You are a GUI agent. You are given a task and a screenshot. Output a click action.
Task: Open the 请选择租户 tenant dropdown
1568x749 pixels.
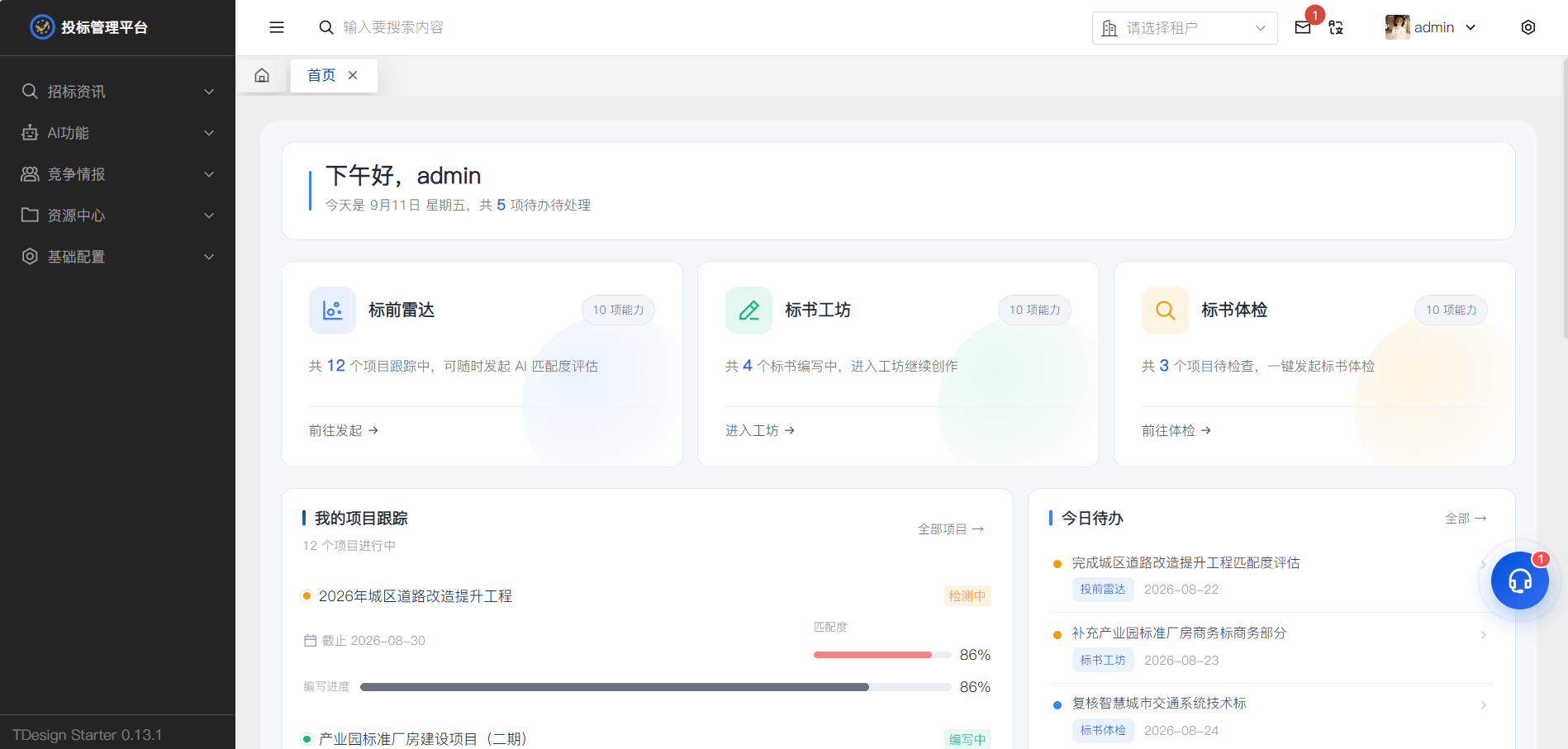click(1185, 28)
